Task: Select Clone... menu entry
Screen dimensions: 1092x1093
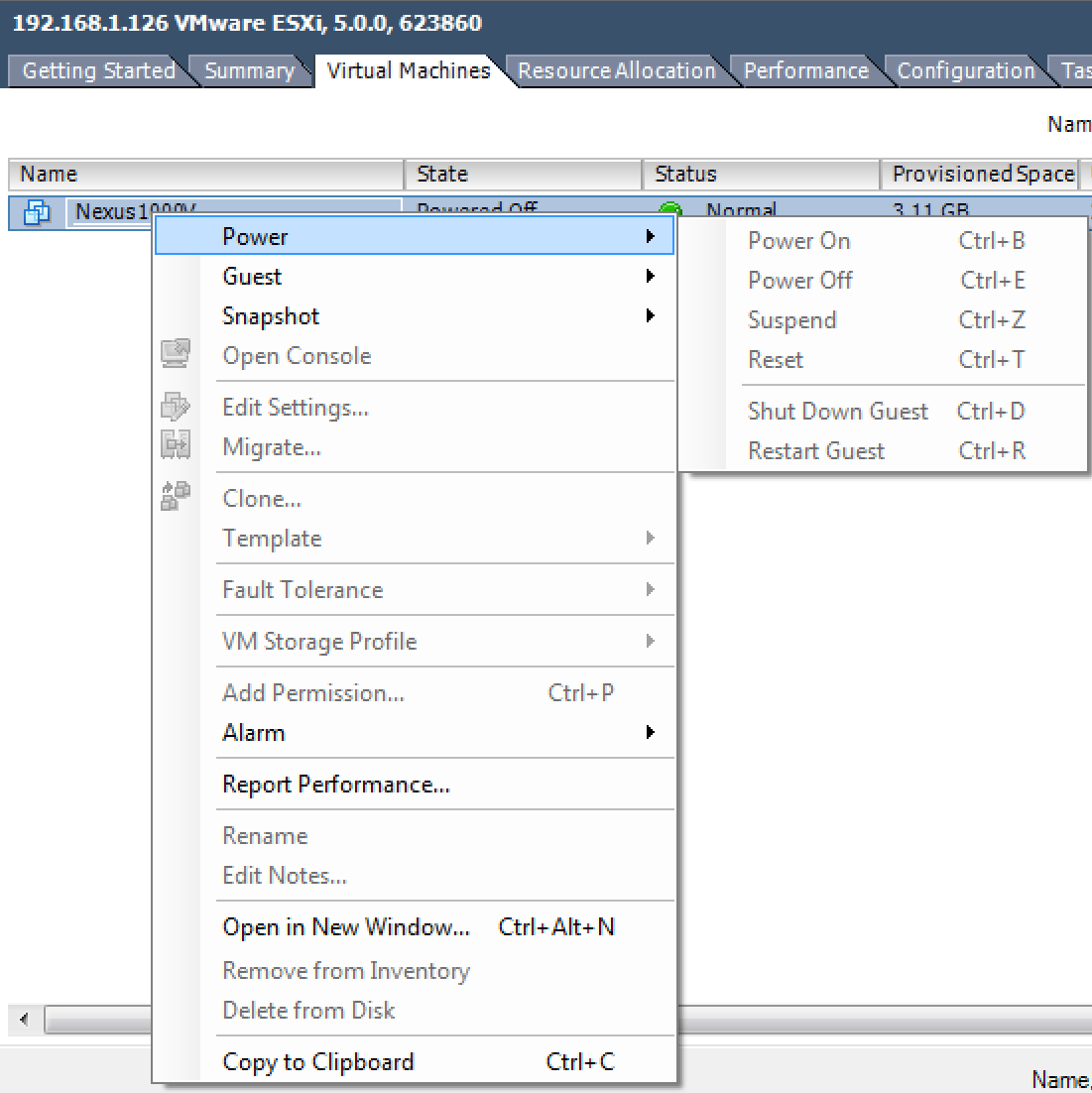Action: (x=414, y=499)
